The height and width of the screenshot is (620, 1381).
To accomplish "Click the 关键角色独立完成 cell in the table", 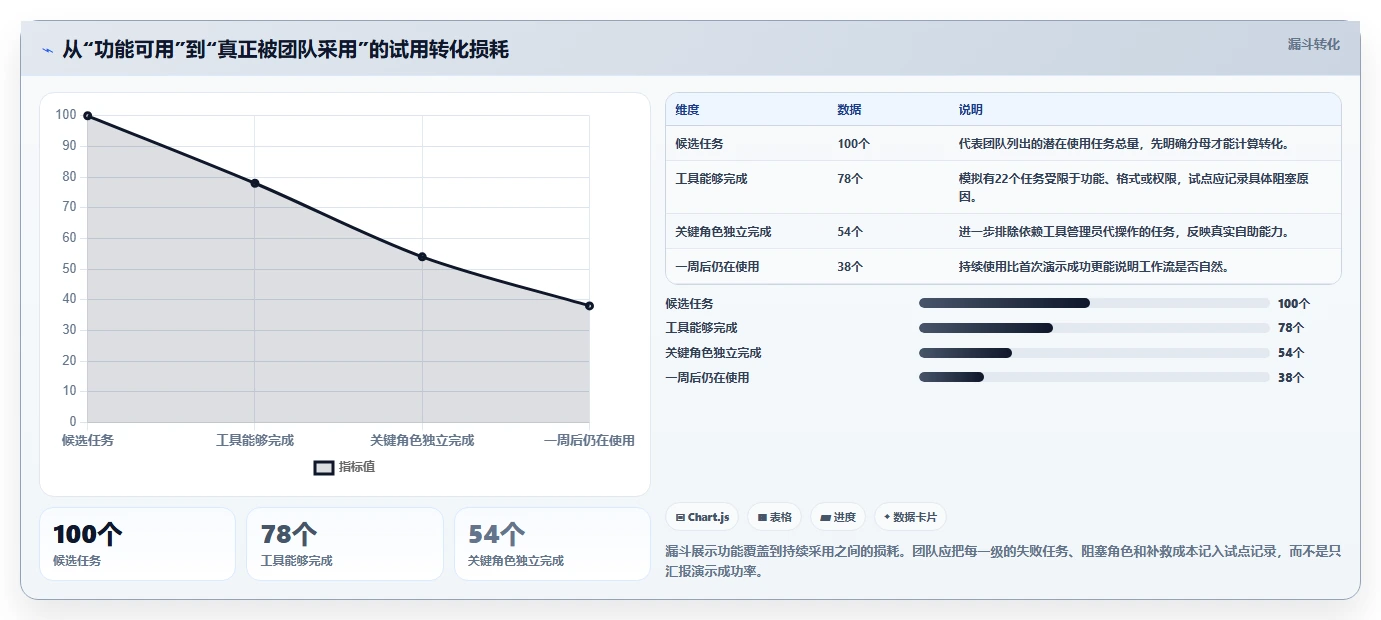I will [723, 232].
